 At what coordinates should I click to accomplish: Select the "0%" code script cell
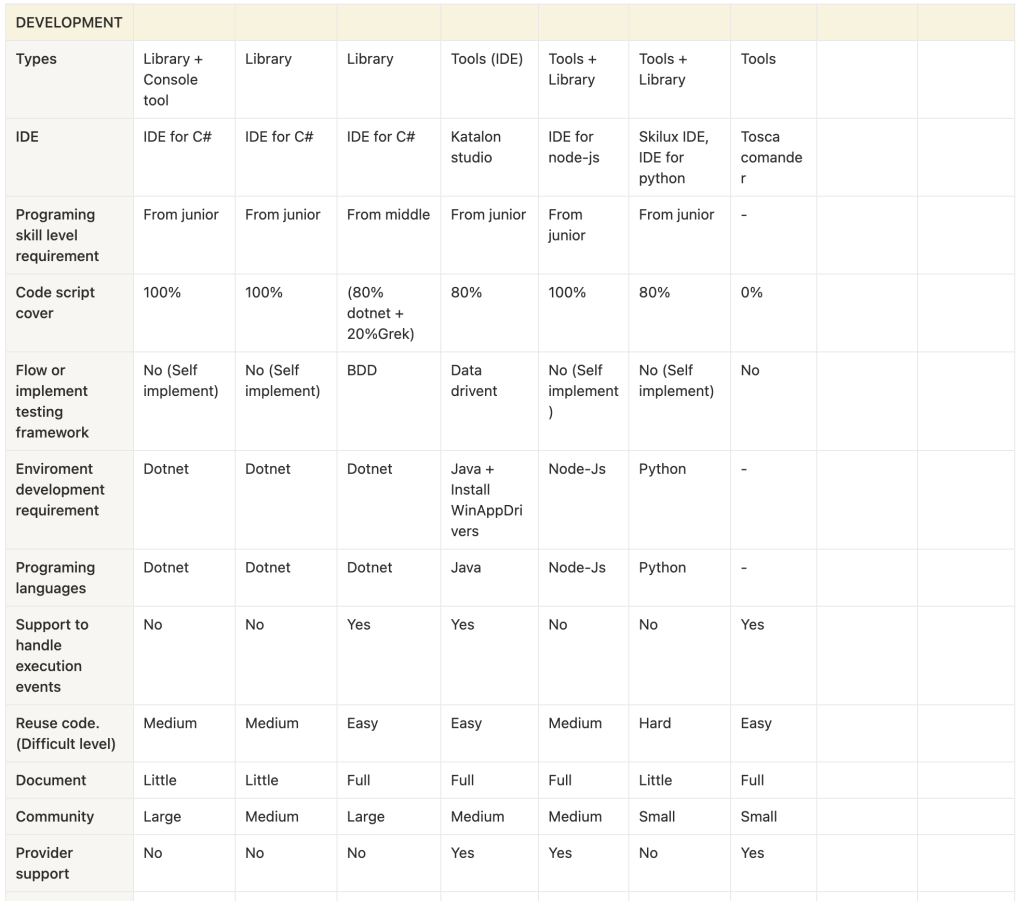point(752,292)
